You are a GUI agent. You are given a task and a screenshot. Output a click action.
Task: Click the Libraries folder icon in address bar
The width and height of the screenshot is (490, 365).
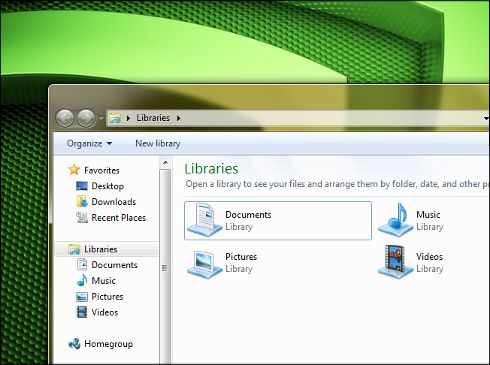pyautogui.click(x=115, y=118)
